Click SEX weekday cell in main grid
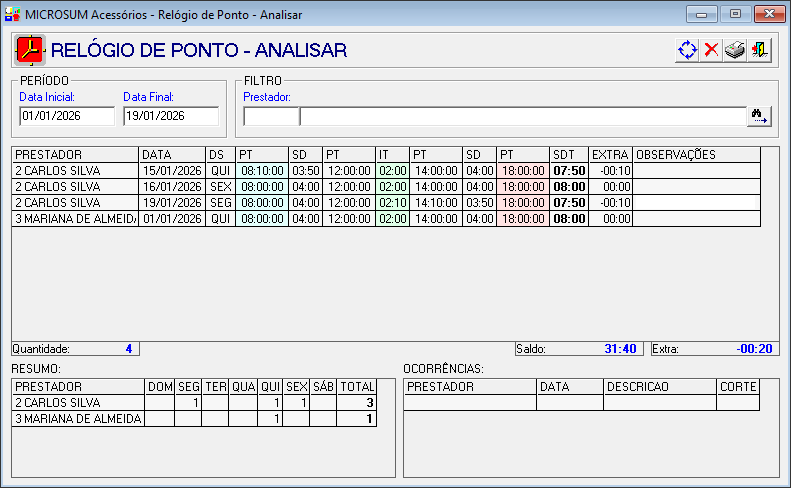 [x=220, y=187]
